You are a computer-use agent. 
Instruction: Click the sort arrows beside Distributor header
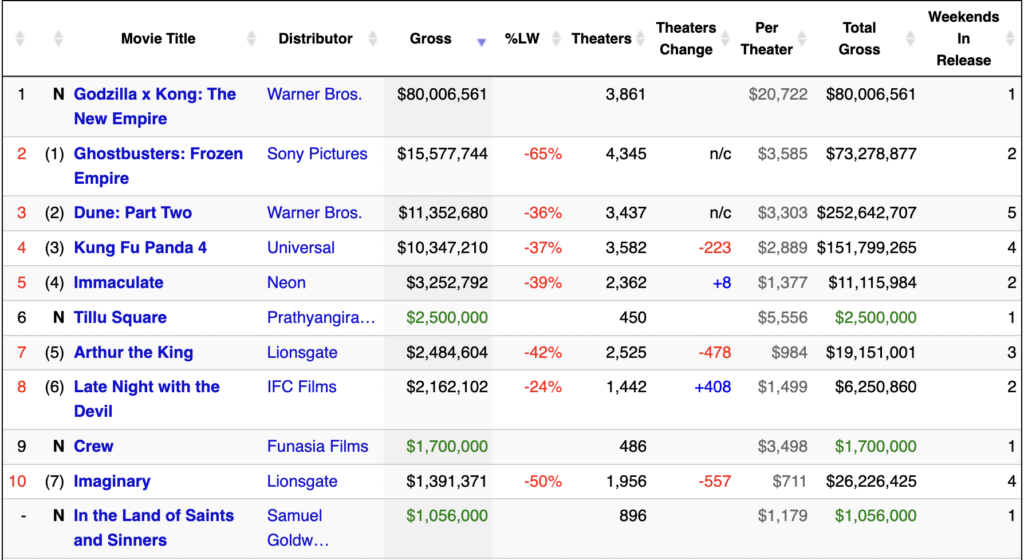373,39
